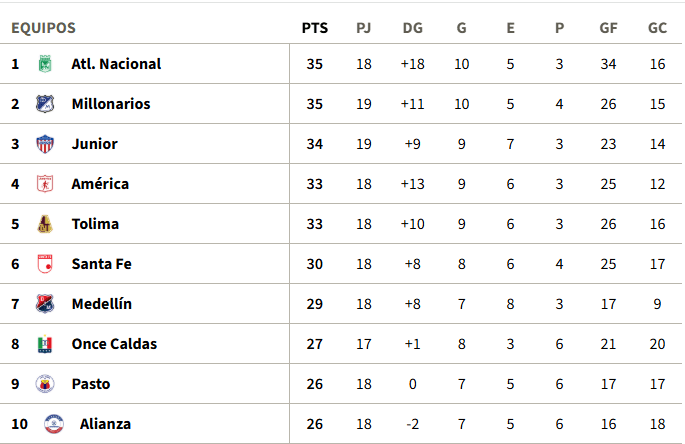The width and height of the screenshot is (685, 444).
Task: Open the Once Caldas team link
Action: pos(114,344)
